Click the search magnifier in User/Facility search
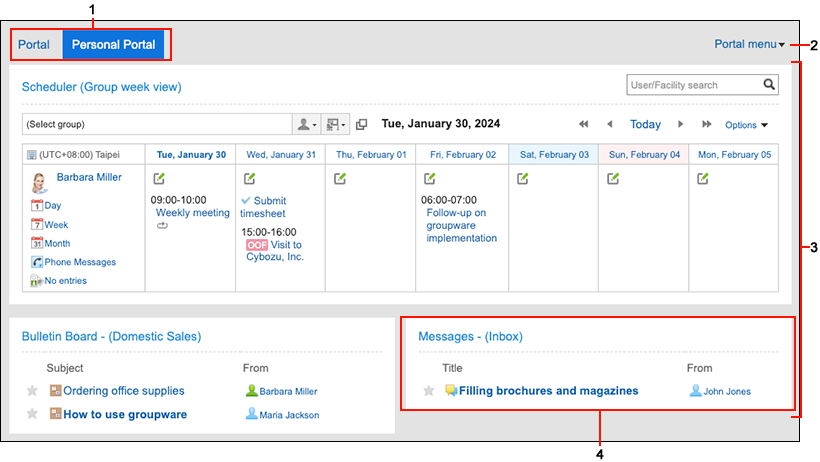Screen dimensions: 820x462 pos(769,85)
